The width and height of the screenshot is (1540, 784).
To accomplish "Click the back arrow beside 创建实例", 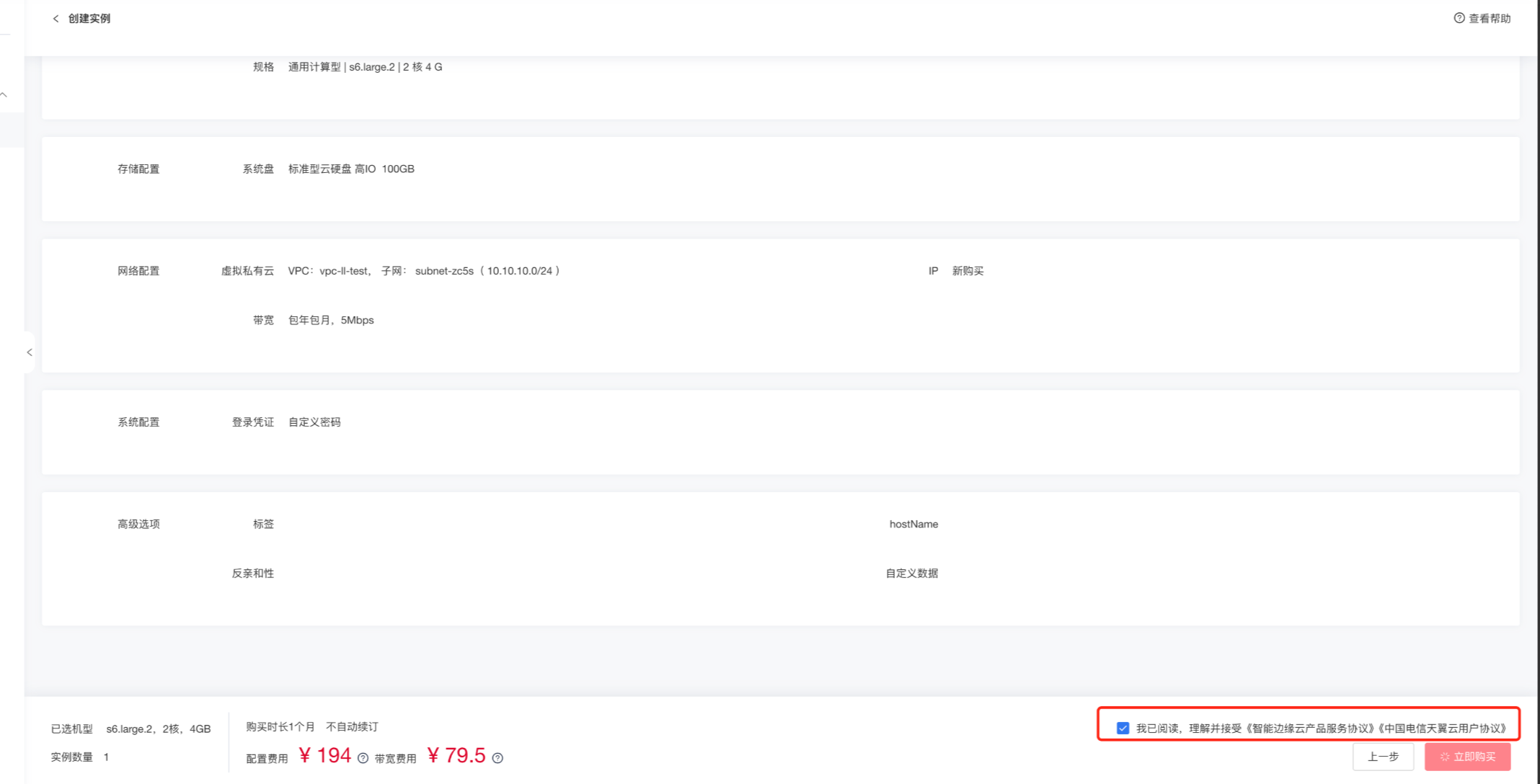I will [56, 19].
